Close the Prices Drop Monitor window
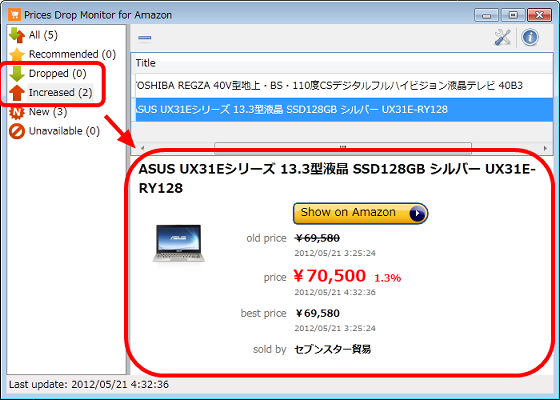The image size is (560, 400). pos(540,15)
